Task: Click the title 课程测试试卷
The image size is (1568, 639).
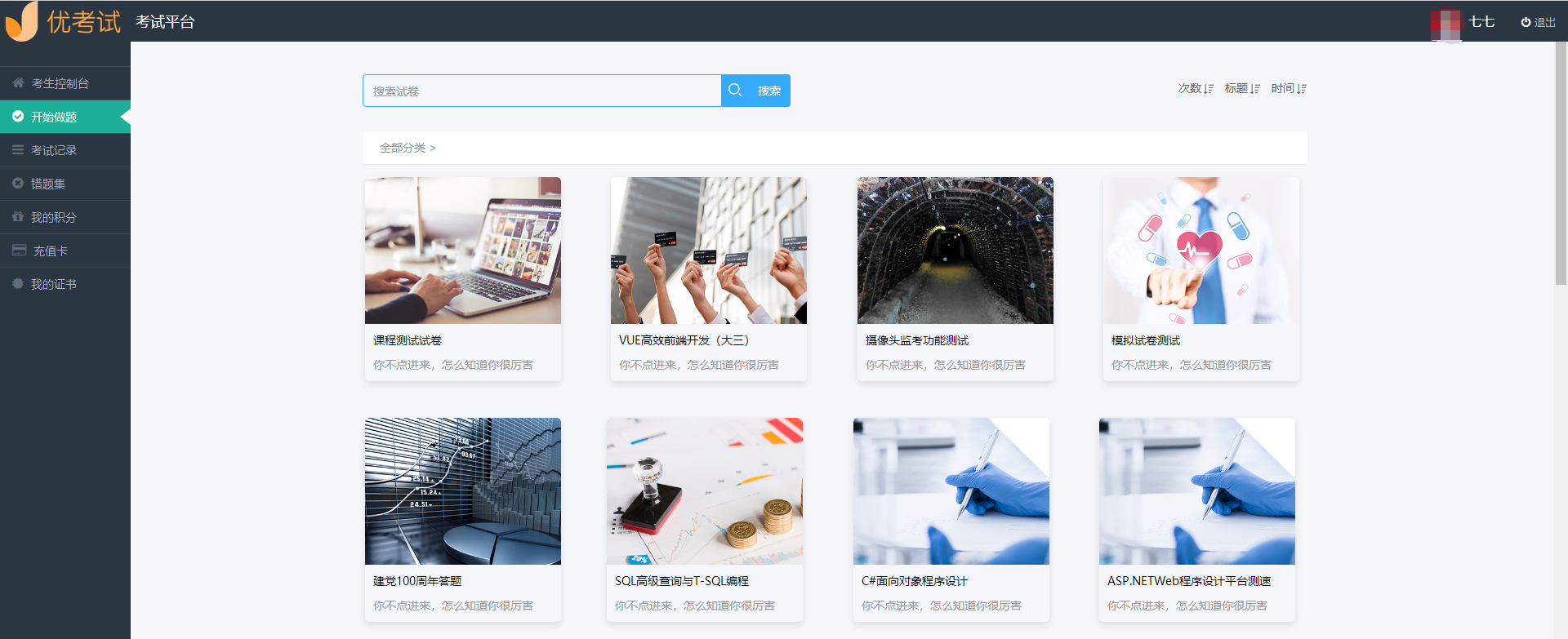Action: tap(408, 340)
